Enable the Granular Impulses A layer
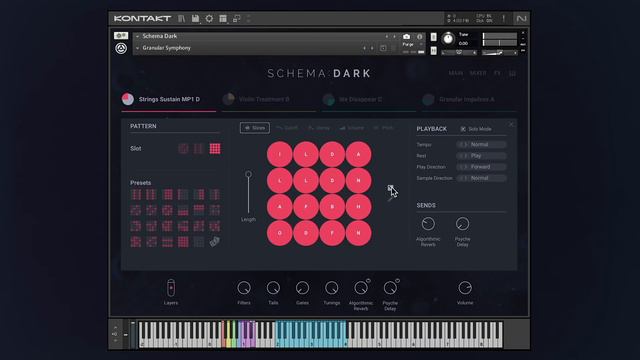Screen dimensions: 640x360 [428, 99]
